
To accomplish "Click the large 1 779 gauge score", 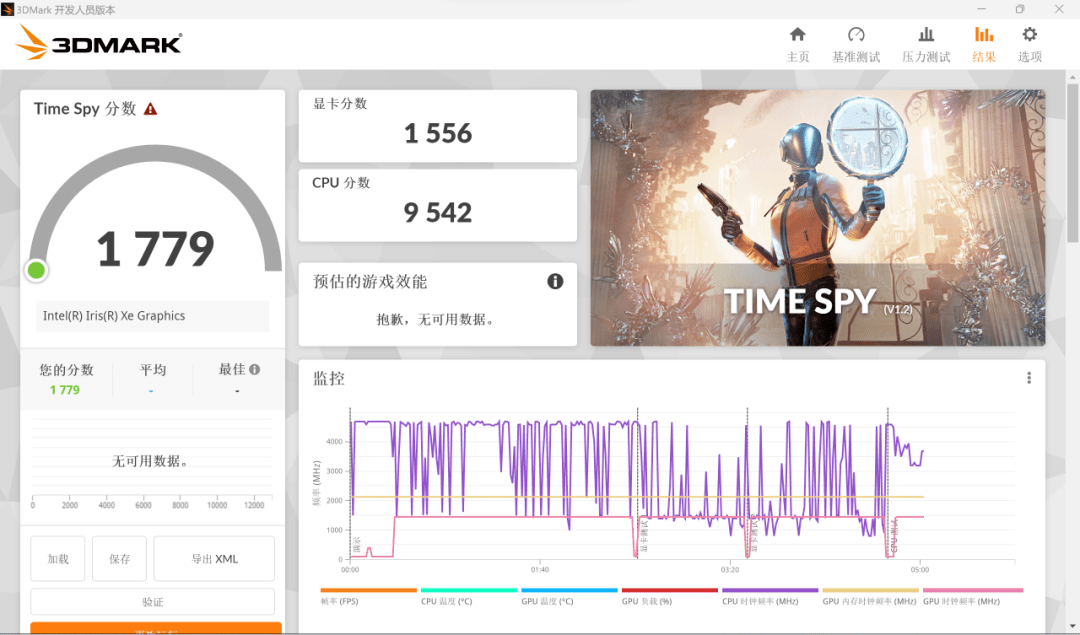I will click(x=156, y=249).
